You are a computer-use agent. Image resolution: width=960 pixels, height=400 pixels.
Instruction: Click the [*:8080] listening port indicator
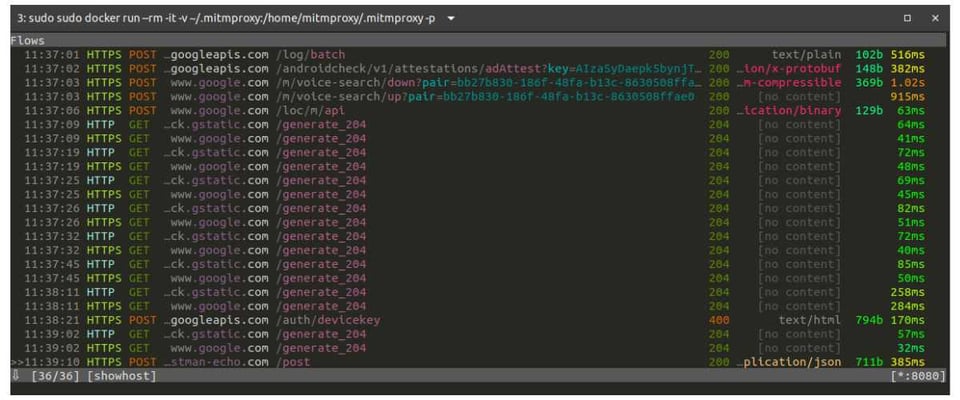918,376
